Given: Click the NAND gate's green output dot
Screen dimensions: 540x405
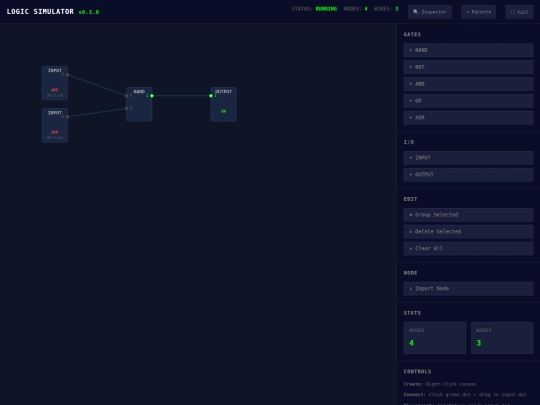Looking at the screenshot, I should 152,96.
